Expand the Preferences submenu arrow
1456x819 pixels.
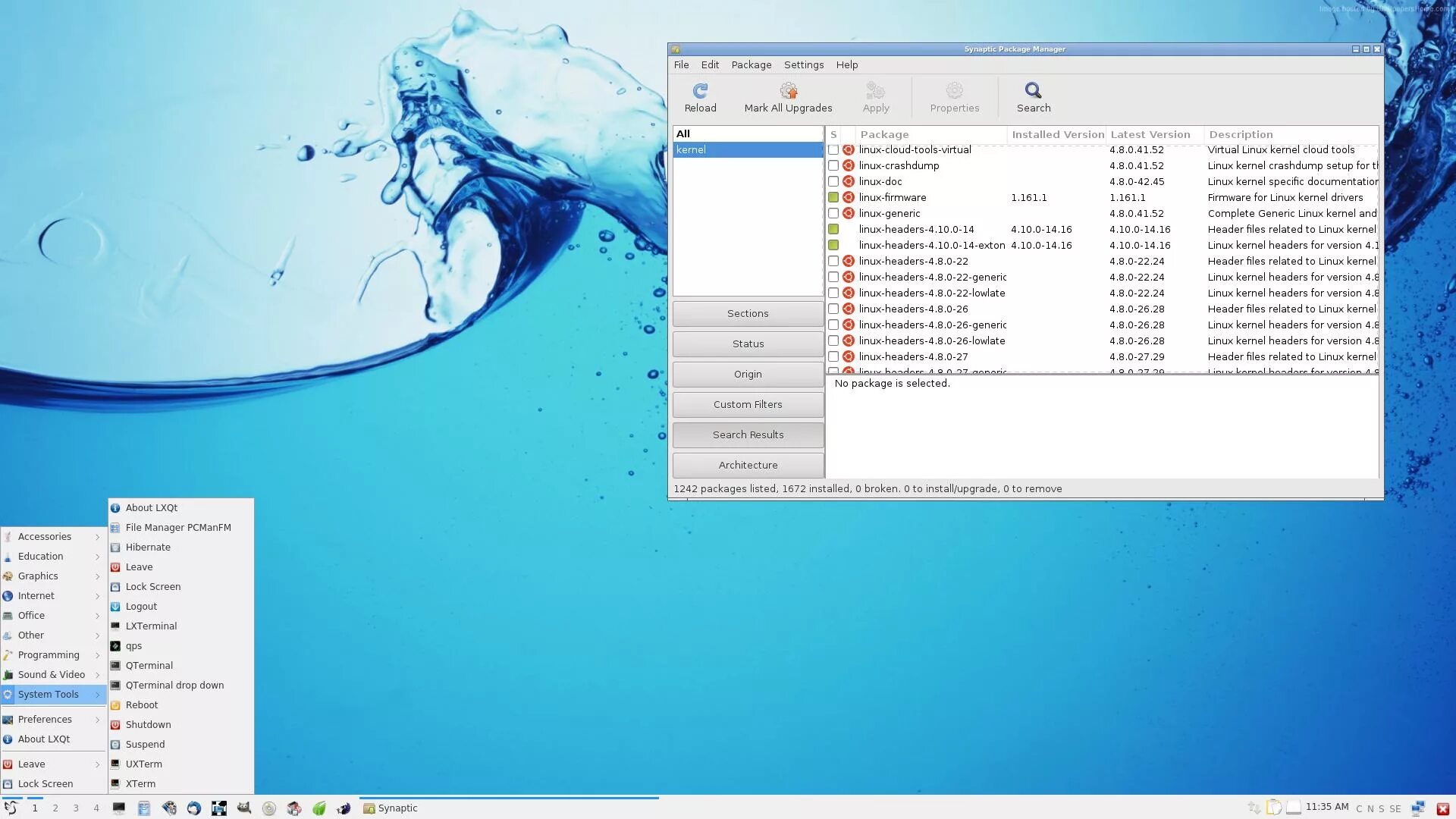[x=98, y=720]
